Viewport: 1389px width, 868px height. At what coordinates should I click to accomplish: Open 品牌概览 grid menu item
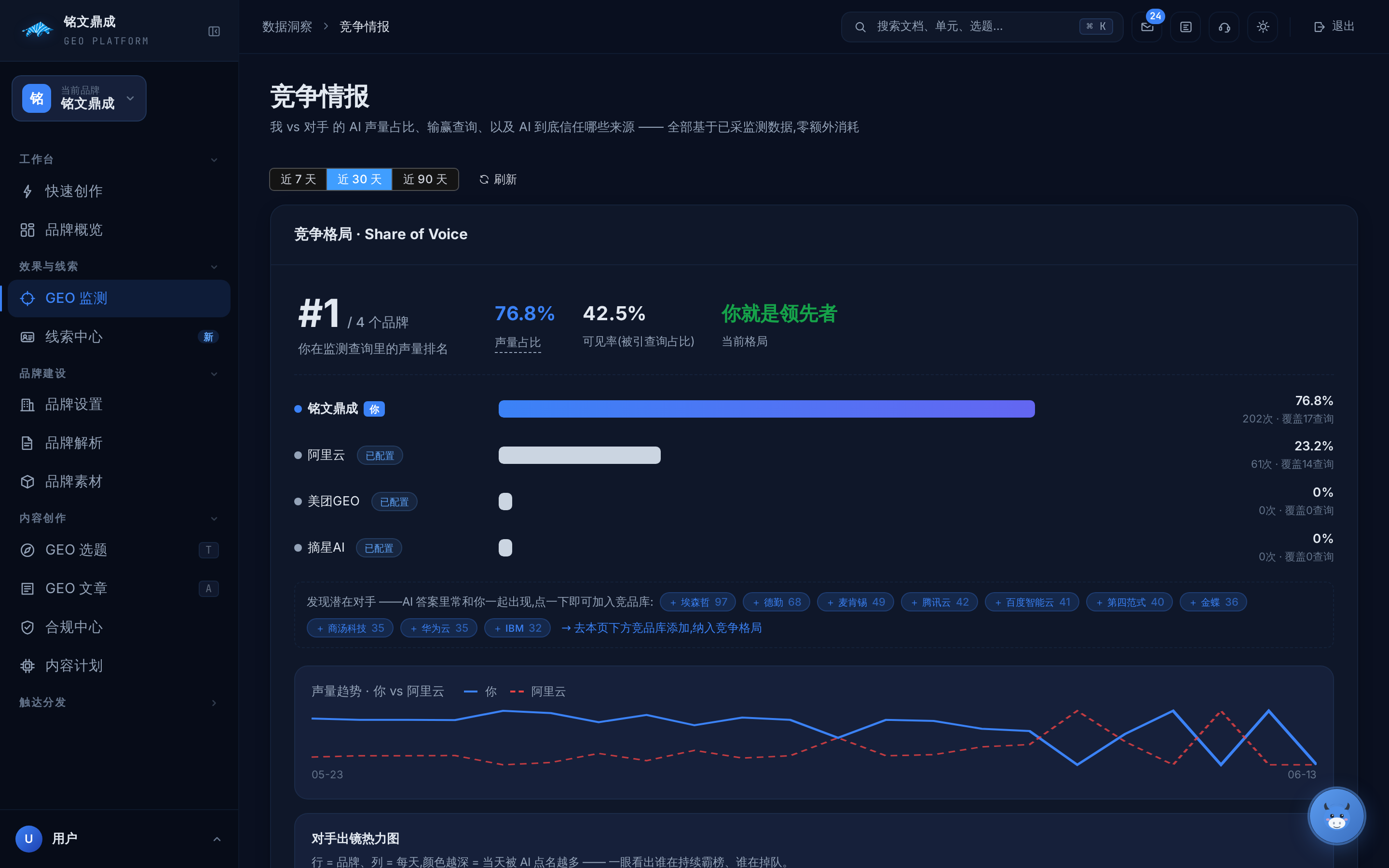tap(119, 230)
